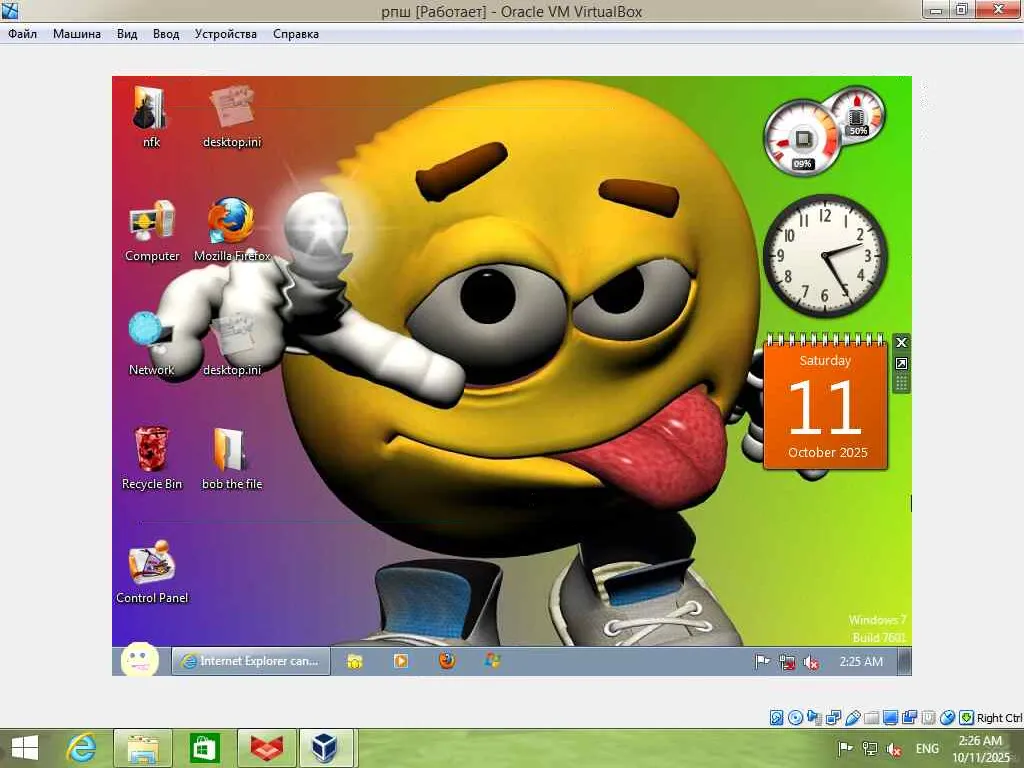This screenshot has width=1024, height=768.
Task: Click guest tray network icon
Action: click(787, 662)
